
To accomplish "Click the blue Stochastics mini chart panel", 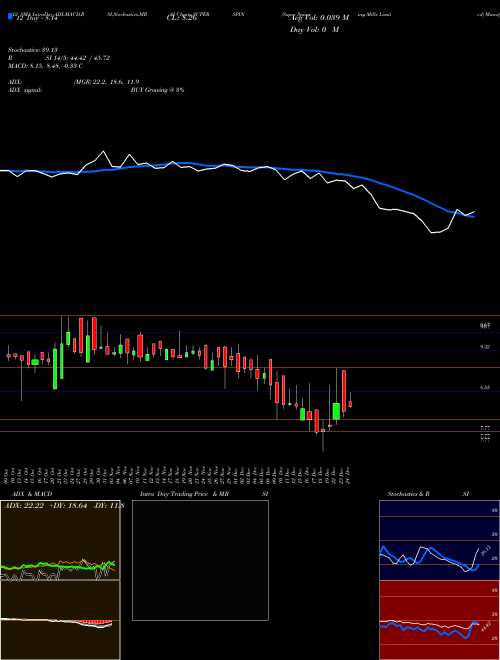I will (x=439, y=540).
